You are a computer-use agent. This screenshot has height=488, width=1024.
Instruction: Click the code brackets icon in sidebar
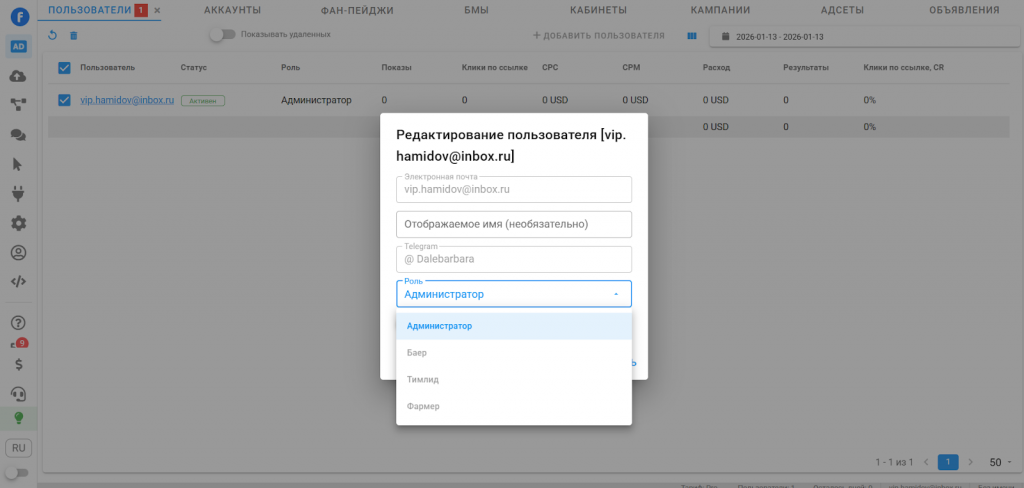pyautogui.click(x=18, y=281)
